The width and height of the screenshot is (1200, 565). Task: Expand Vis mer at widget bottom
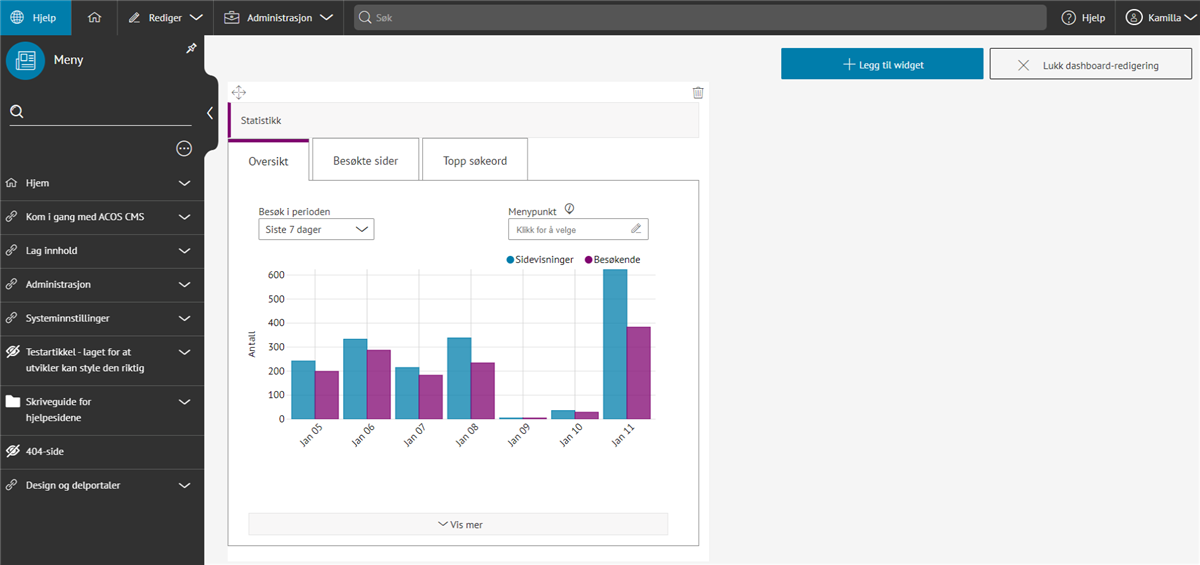(x=458, y=524)
